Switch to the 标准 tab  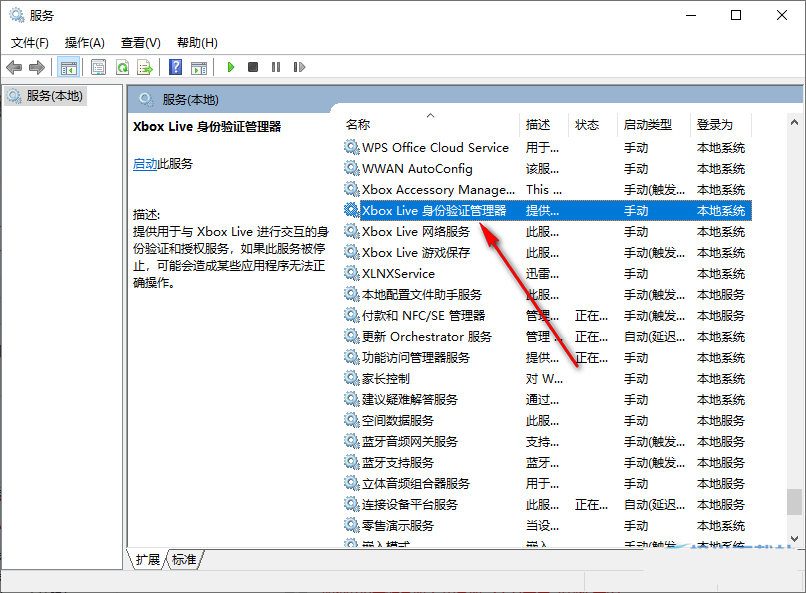[185, 560]
